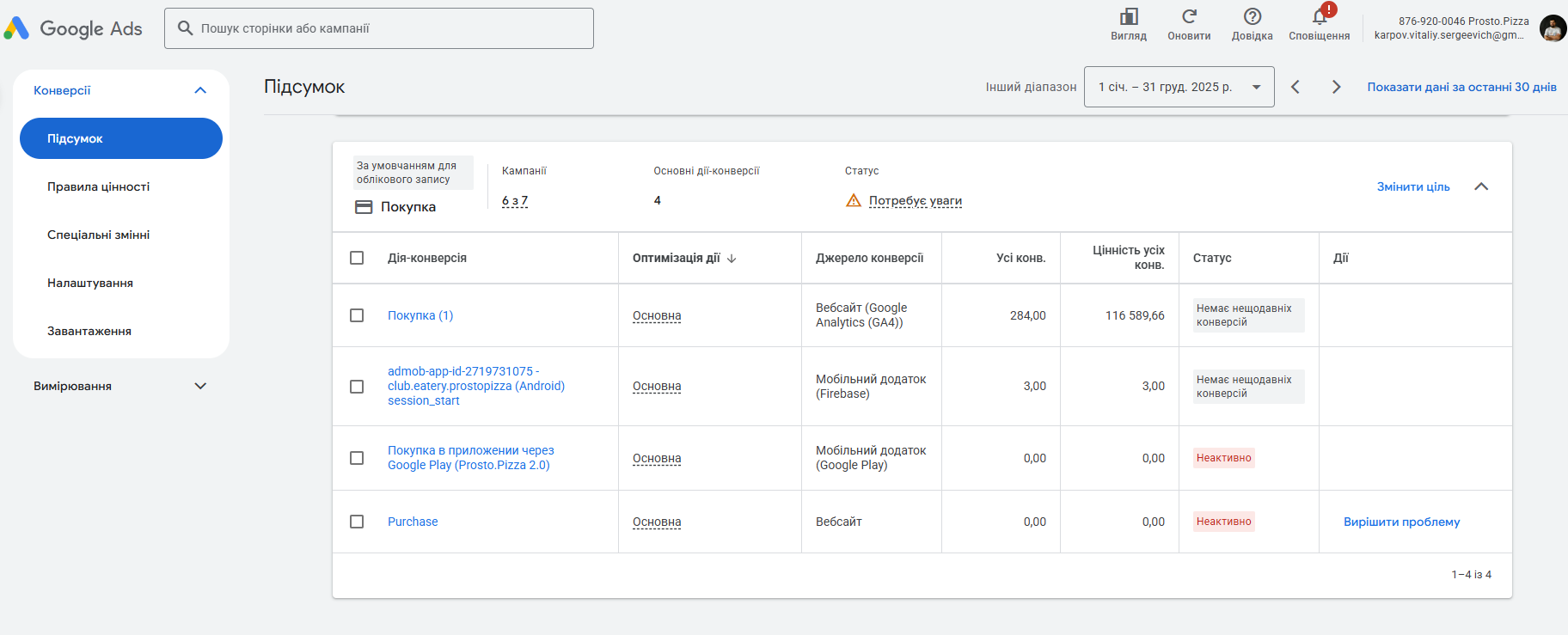This screenshot has width=1568, height=635.
Task: Click the Оновити refresh icon
Action: (x=1189, y=17)
